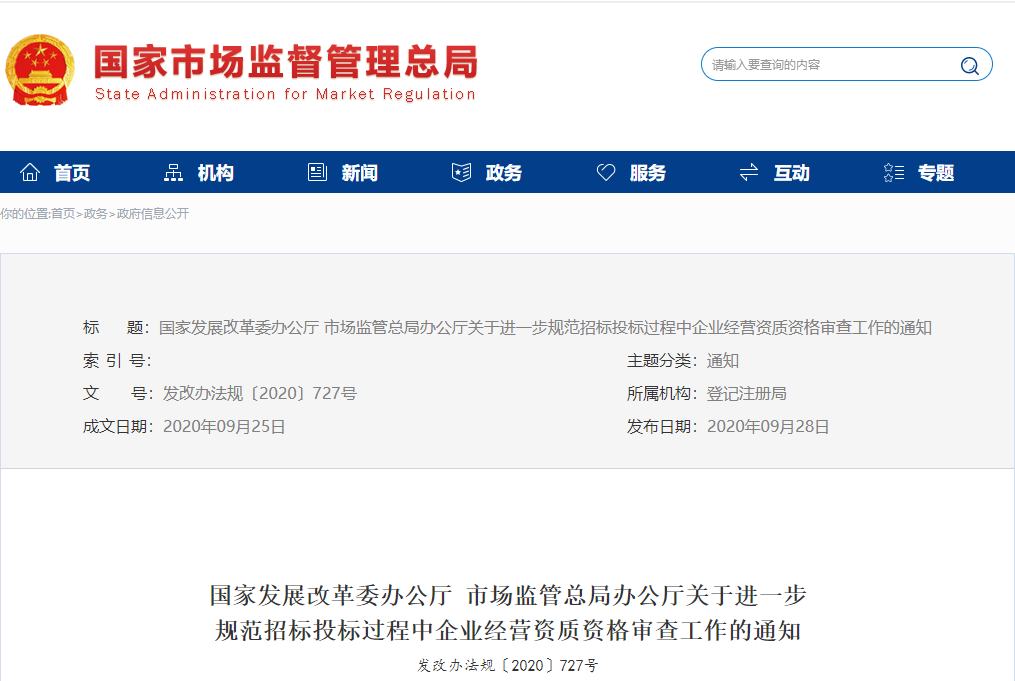Select document number 发改办法规〔2020〕727号 in info box

[x=260, y=394]
